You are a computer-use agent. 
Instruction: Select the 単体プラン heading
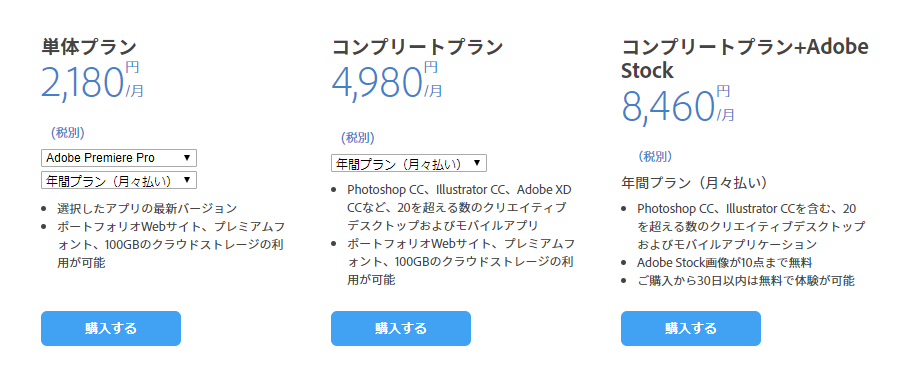[x=89, y=47]
